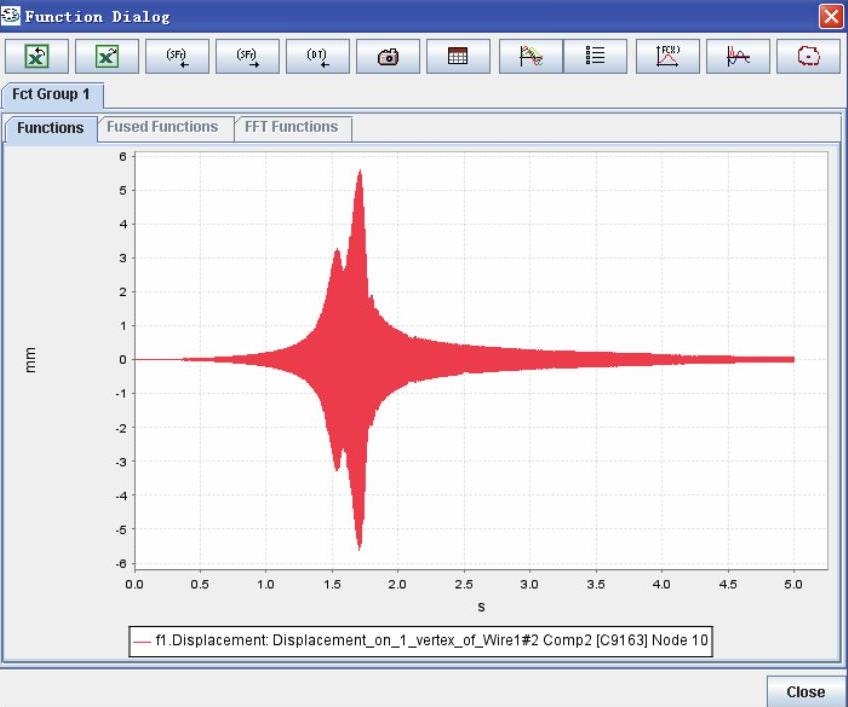Click the signal waveform filter icon
This screenshot has width=848, height=707.
click(x=738, y=57)
